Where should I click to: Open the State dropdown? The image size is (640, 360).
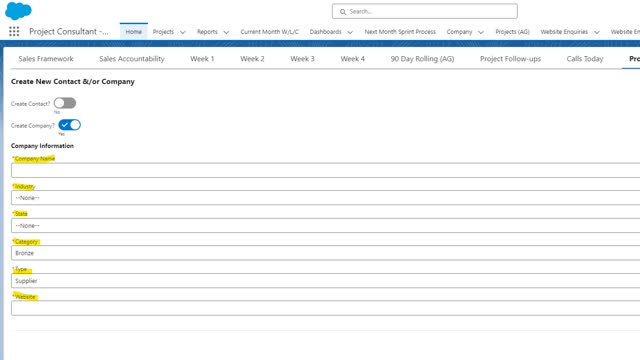[x=325, y=225]
